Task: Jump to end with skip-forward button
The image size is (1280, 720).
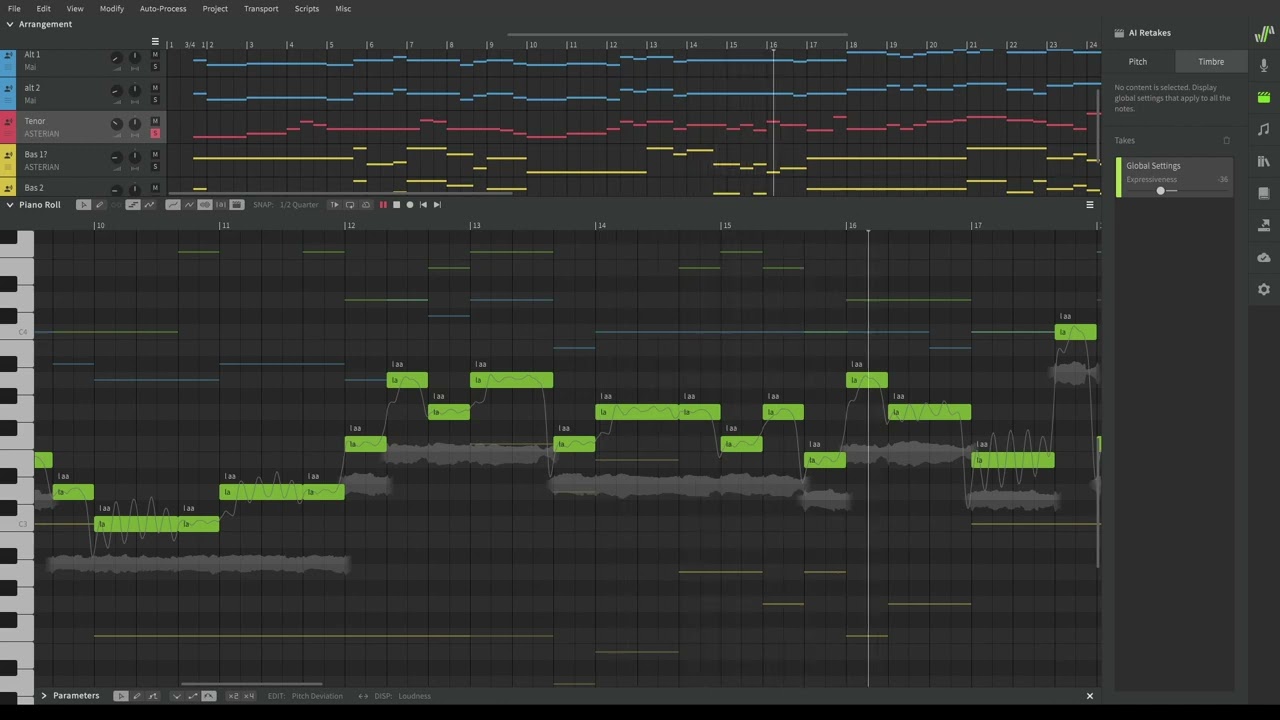Action: pos(437,205)
